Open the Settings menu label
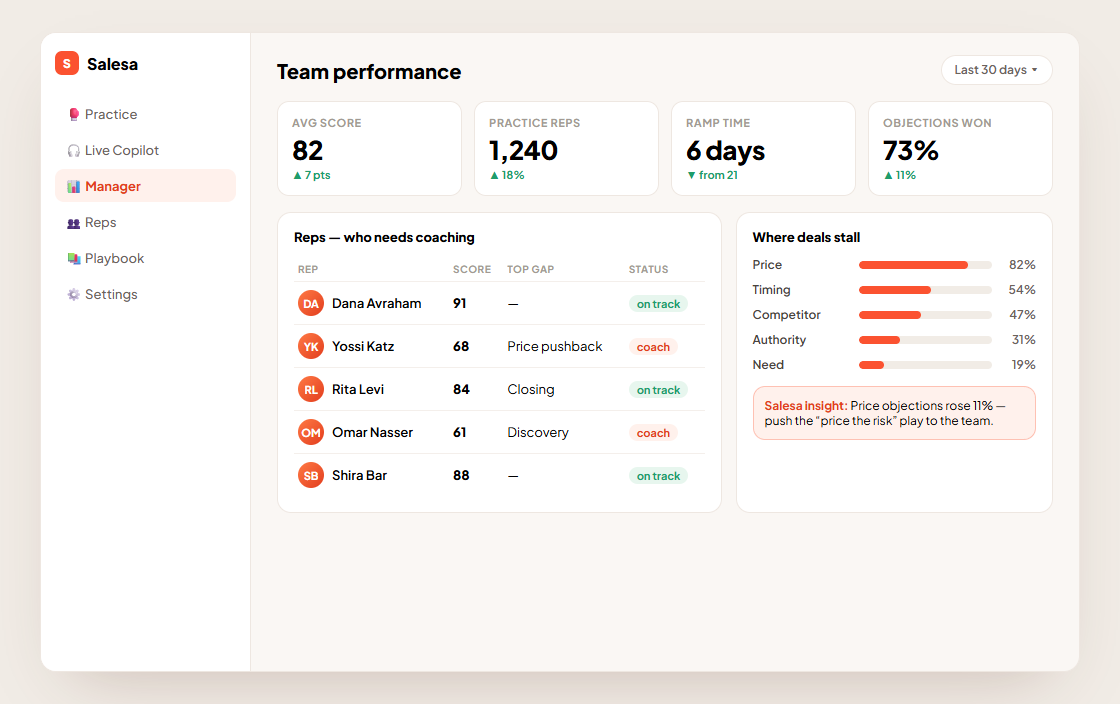 (111, 294)
